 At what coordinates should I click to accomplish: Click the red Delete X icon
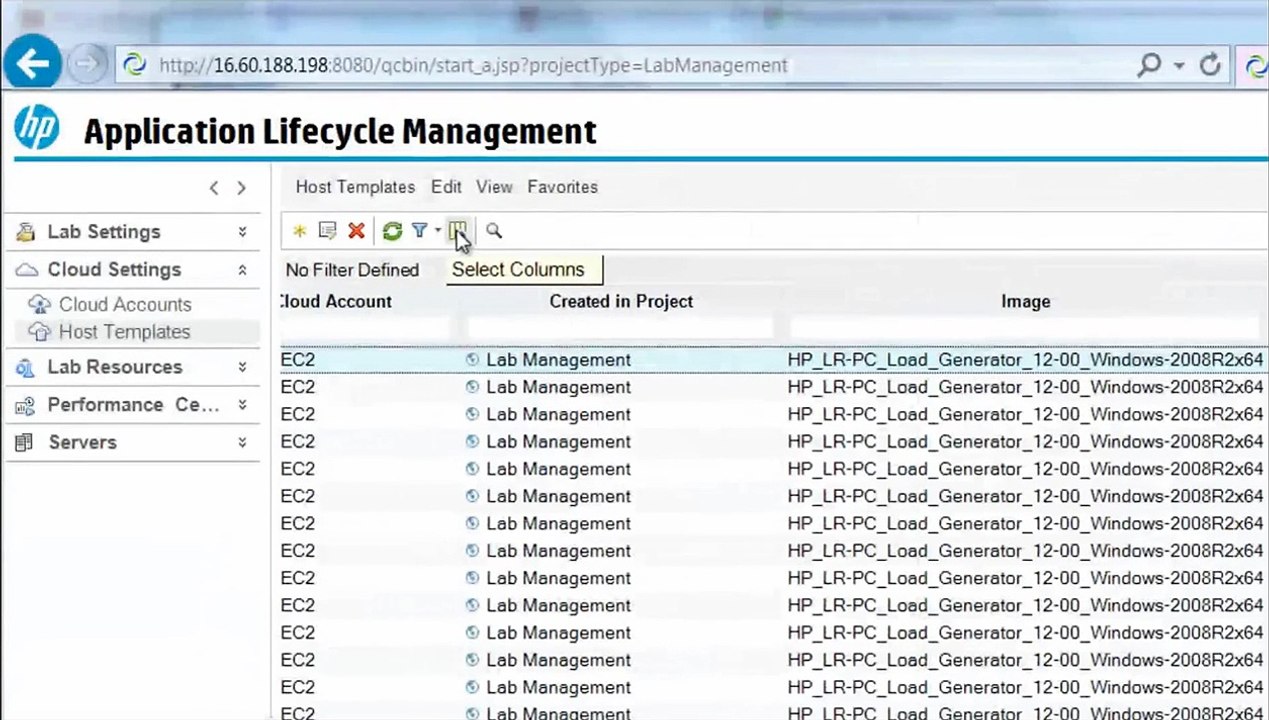tap(356, 231)
